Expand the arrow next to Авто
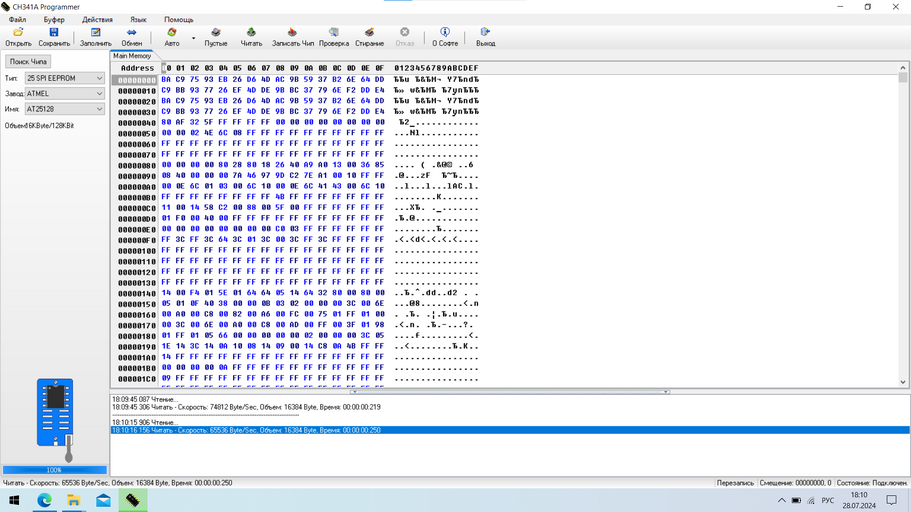 pos(193,38)
